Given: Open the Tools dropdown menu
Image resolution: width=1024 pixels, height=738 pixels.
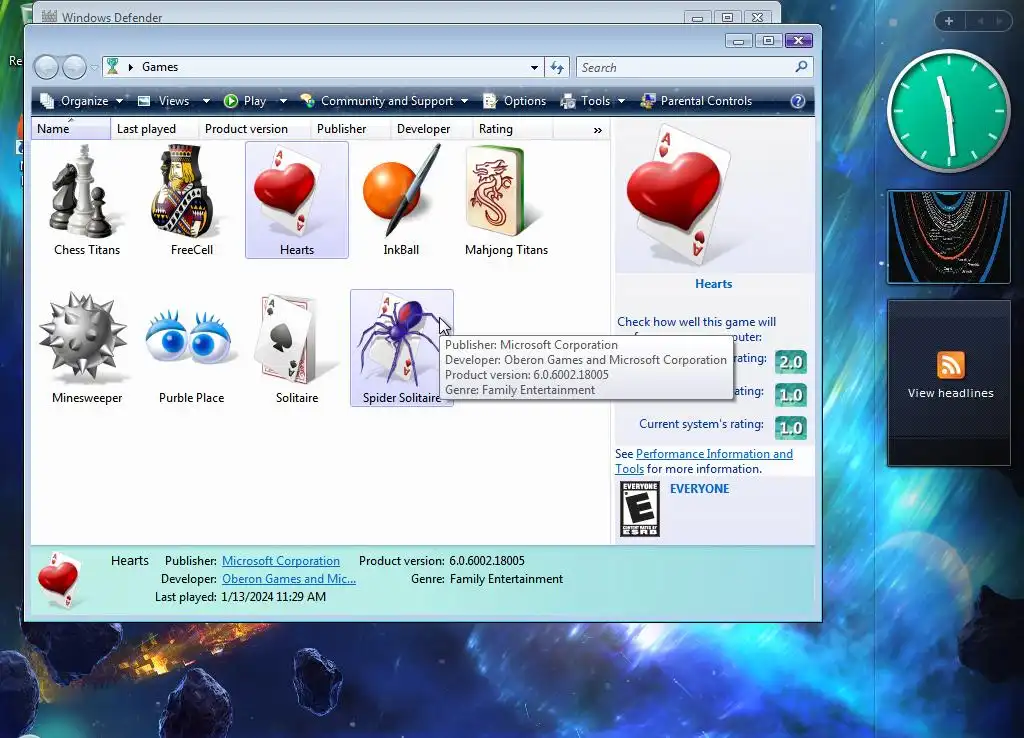Looking at the screenshot, I should (593, 101).
